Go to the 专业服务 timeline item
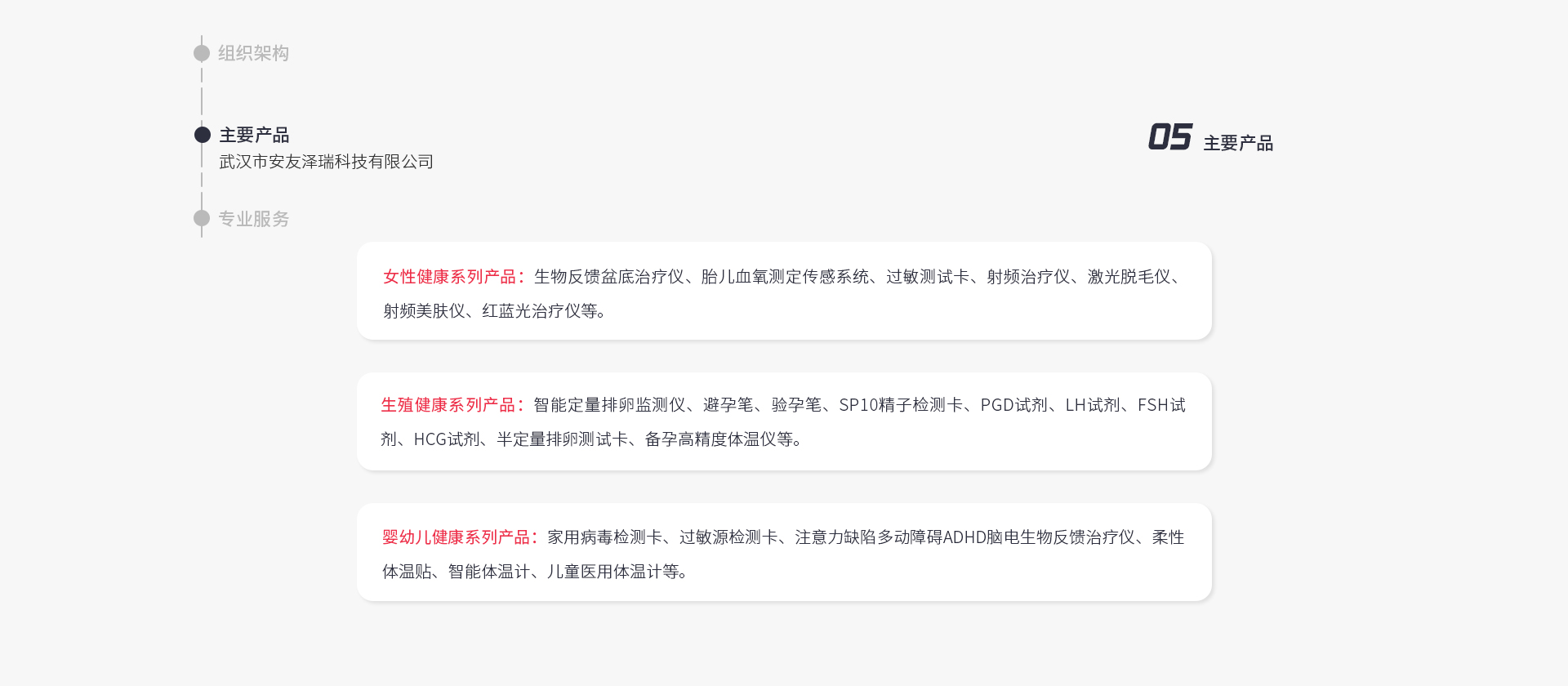 253,219
